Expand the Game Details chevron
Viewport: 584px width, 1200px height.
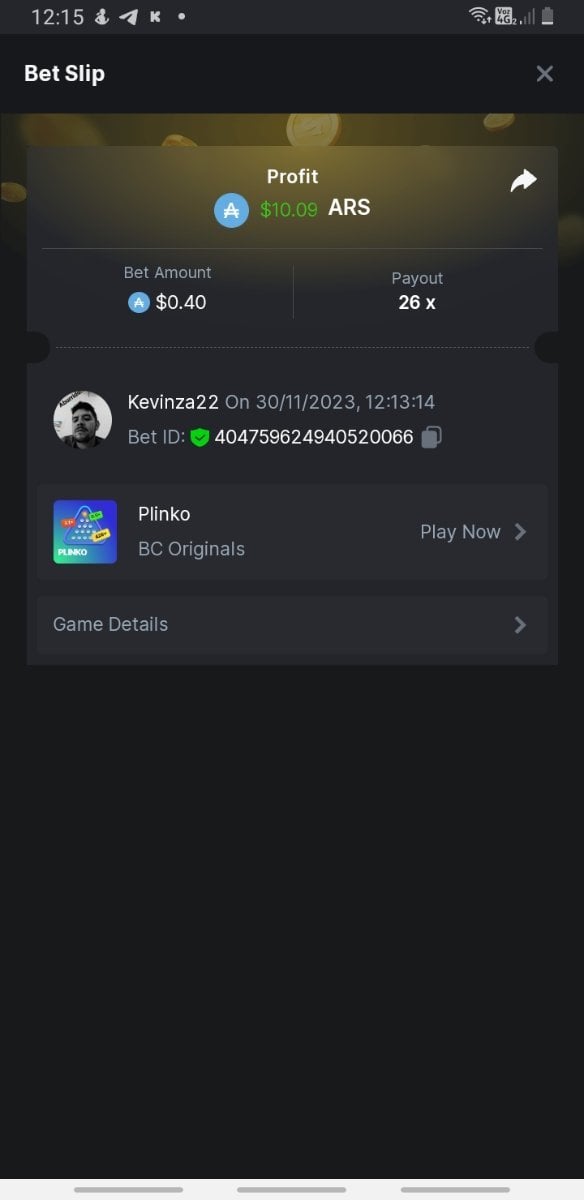[x=520, y=625]
